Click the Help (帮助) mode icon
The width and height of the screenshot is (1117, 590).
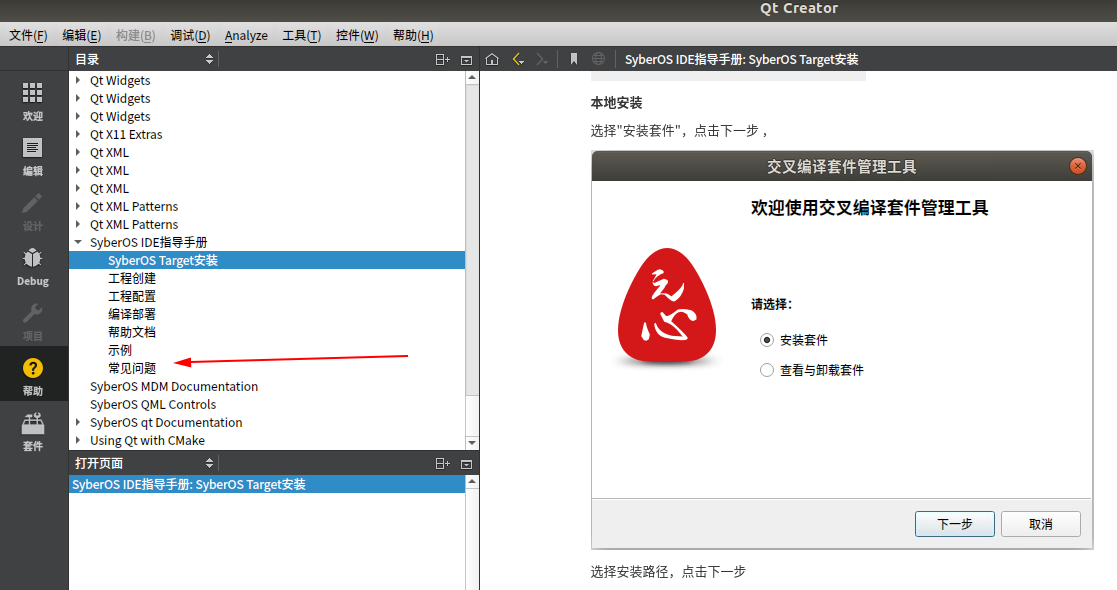tap(33, 376)
